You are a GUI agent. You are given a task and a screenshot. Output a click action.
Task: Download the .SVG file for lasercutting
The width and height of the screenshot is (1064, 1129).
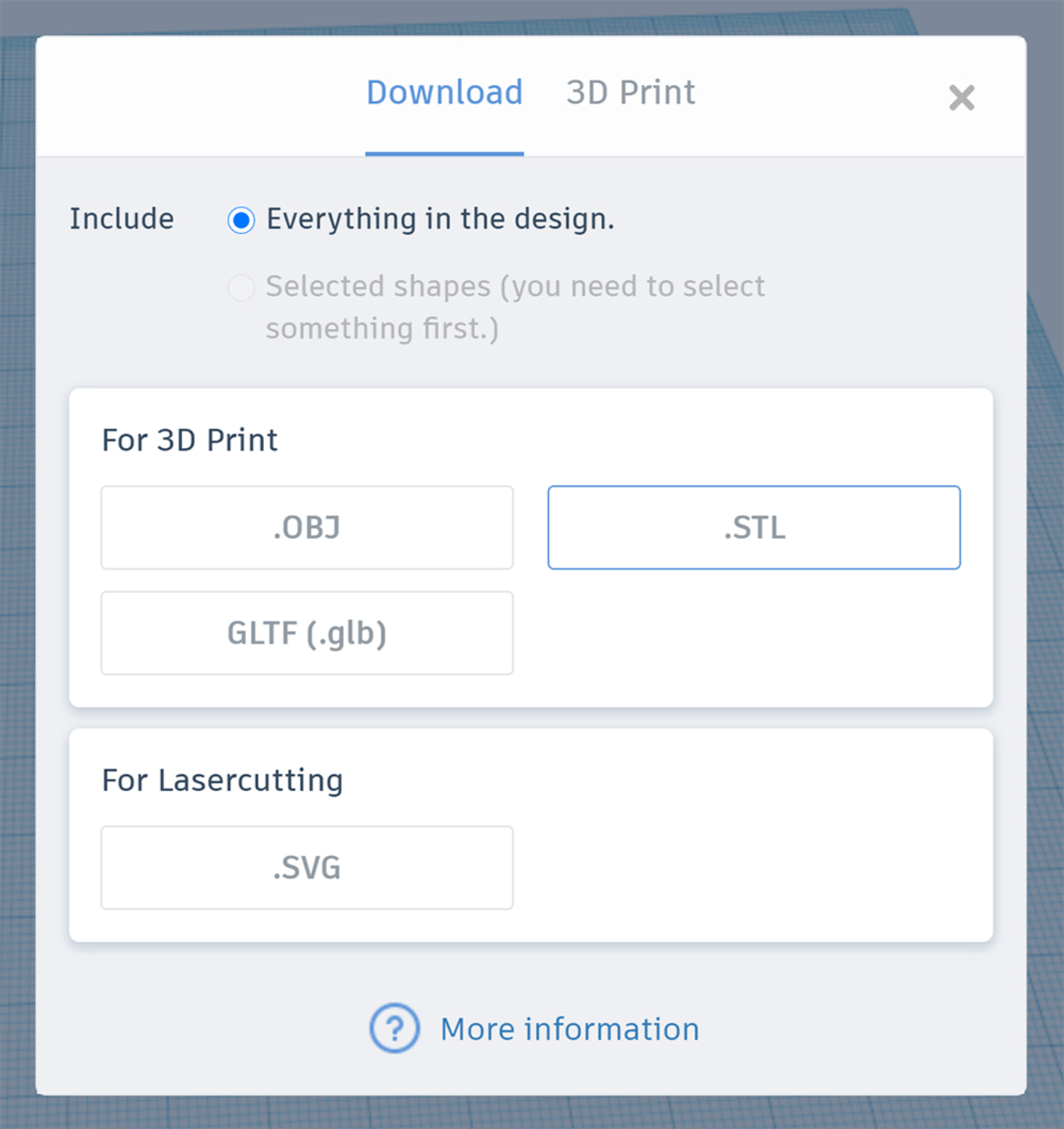(307, 868)
